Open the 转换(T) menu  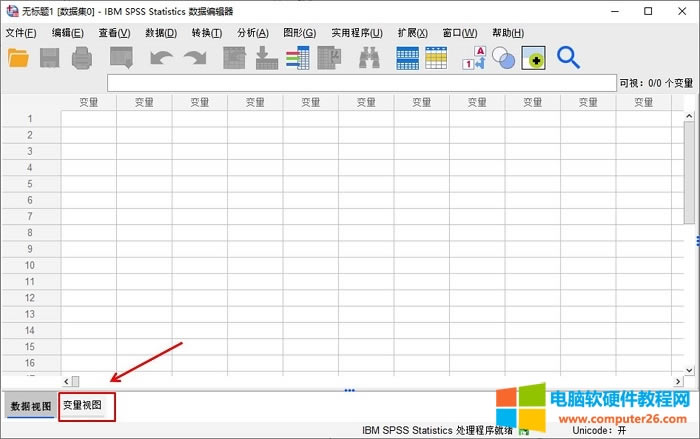coord(207,33)
